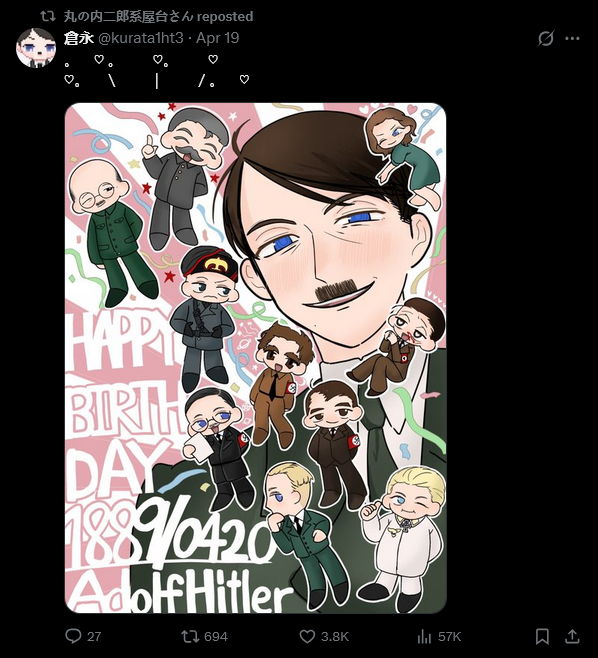Click the 57K views count
Viewport: 598px width, 658px height.
[449, 637]
